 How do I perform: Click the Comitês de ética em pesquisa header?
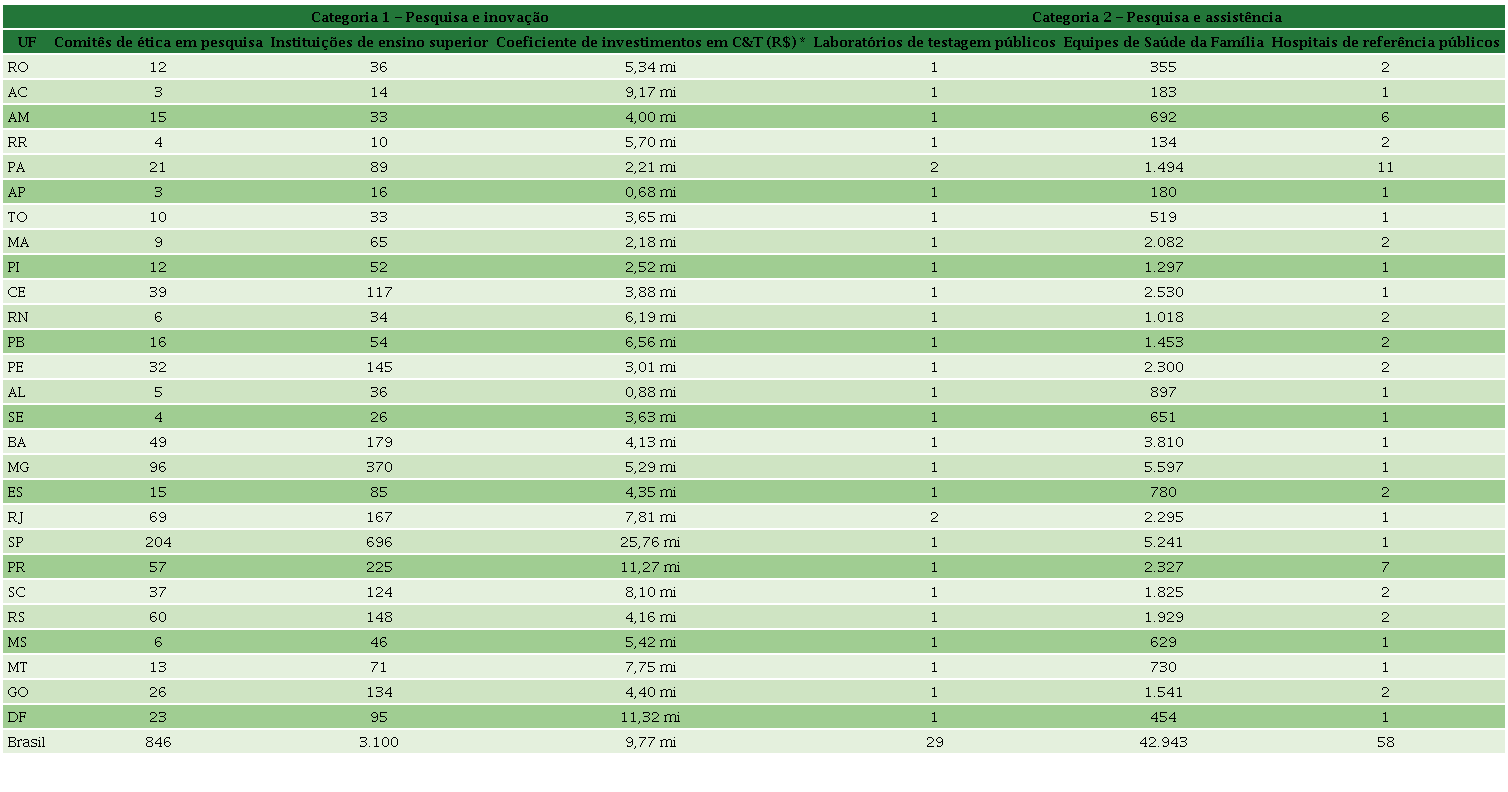coord(158,42)
